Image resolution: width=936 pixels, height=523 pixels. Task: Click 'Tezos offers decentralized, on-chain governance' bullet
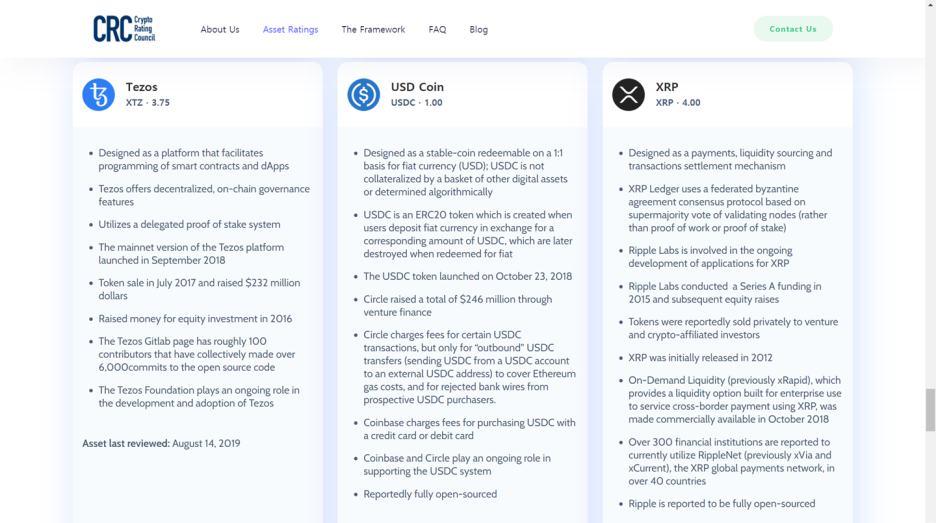point(204,195)
